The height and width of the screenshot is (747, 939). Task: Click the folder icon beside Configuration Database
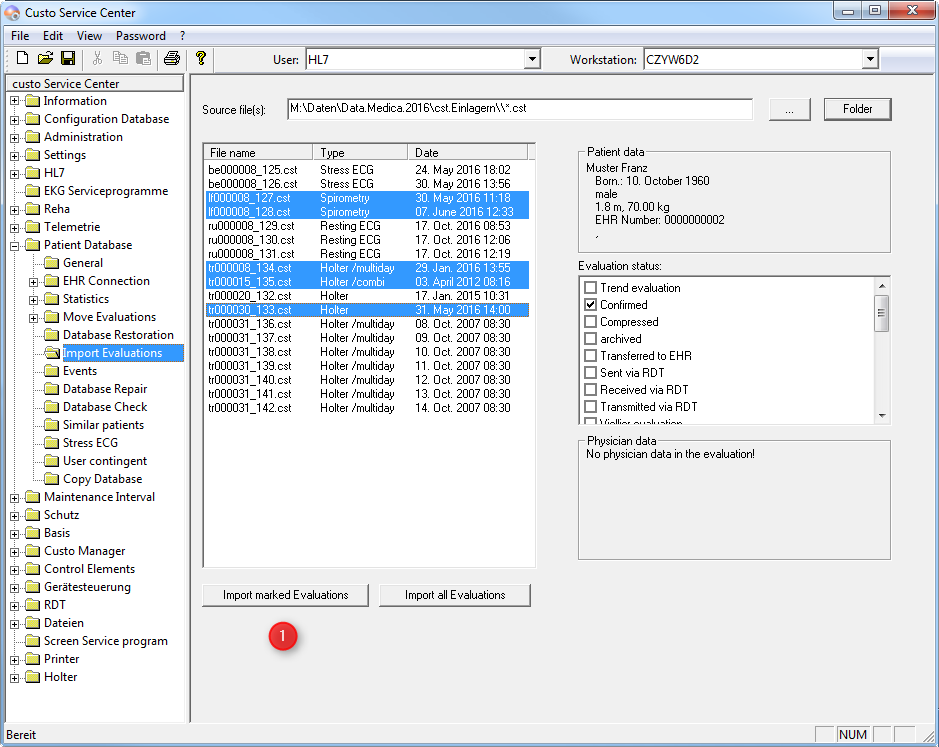point(33,119)
